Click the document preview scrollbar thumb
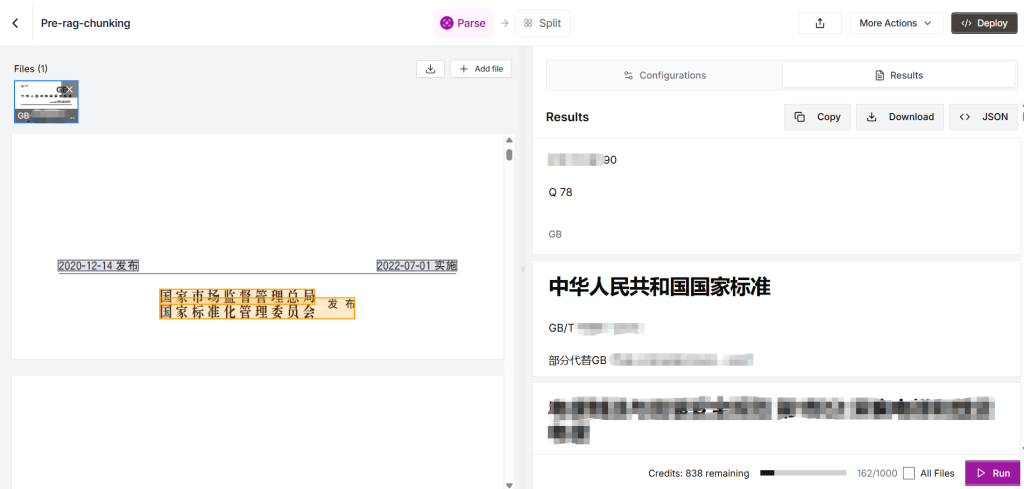 [x=509, y=155]
